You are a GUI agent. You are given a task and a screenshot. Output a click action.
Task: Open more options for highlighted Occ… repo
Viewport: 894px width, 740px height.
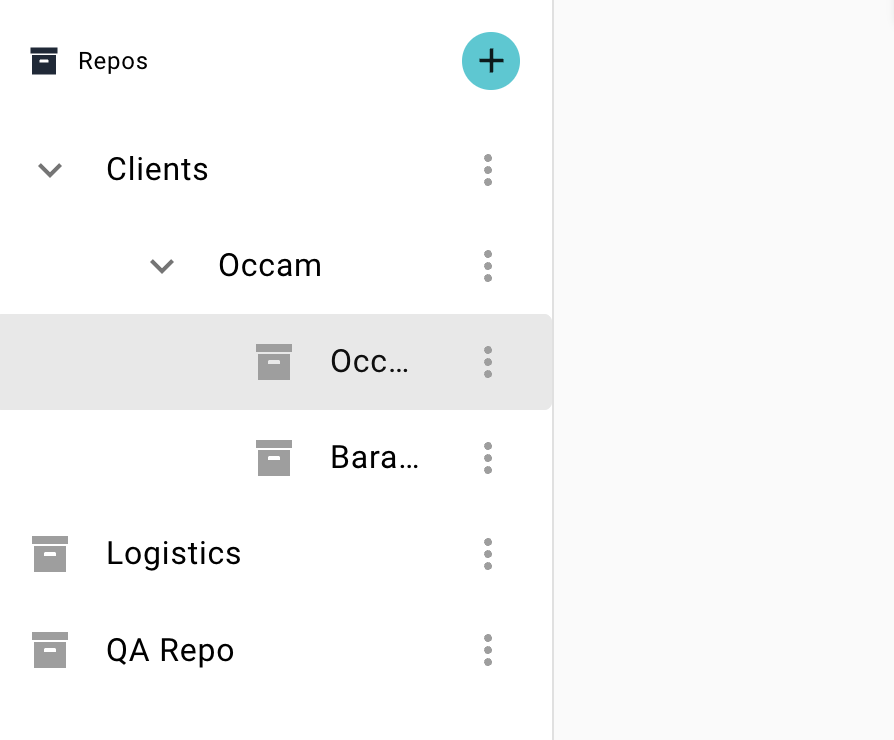pos(488,362)
